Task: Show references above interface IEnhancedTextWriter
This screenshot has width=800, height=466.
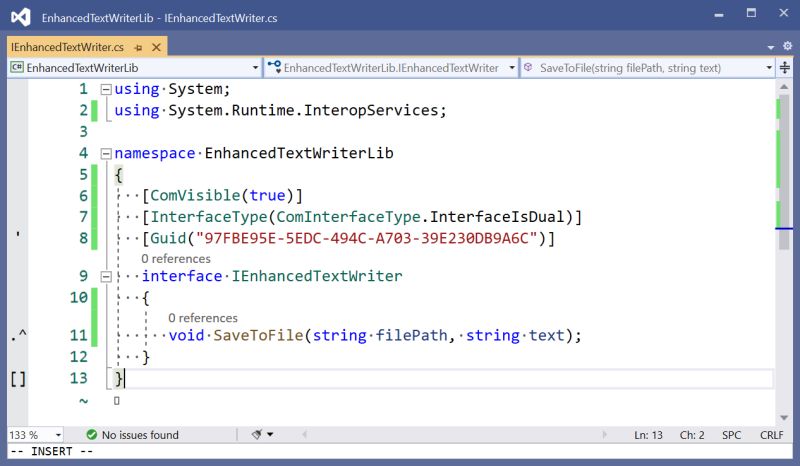Action: coord(176,259)
